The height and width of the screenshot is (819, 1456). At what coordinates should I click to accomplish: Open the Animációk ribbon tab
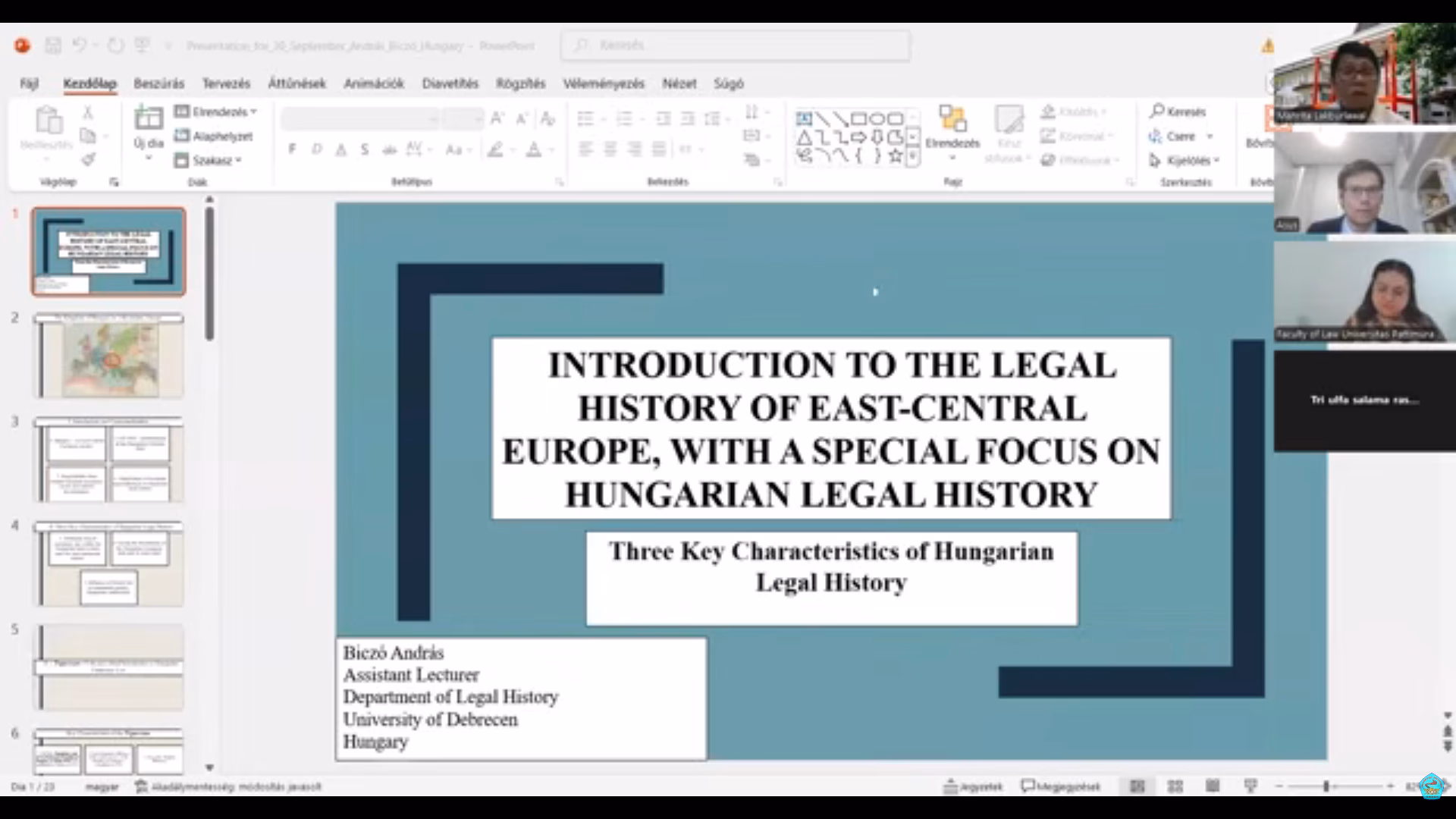[x=373, y=83]
